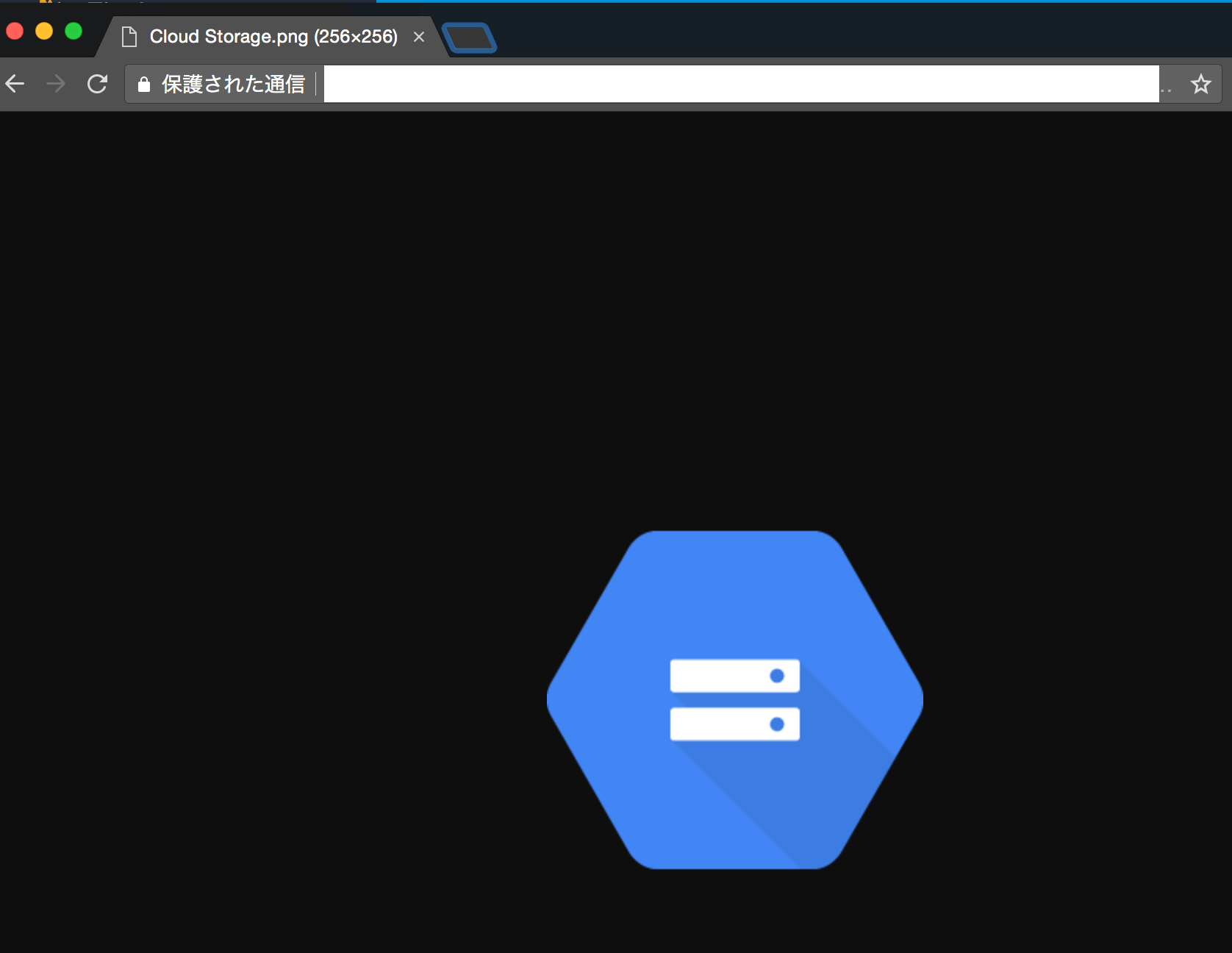Viewport: 1232px width, 953px height.
Task: Open a new tab
Action: (x=469, y=38)
